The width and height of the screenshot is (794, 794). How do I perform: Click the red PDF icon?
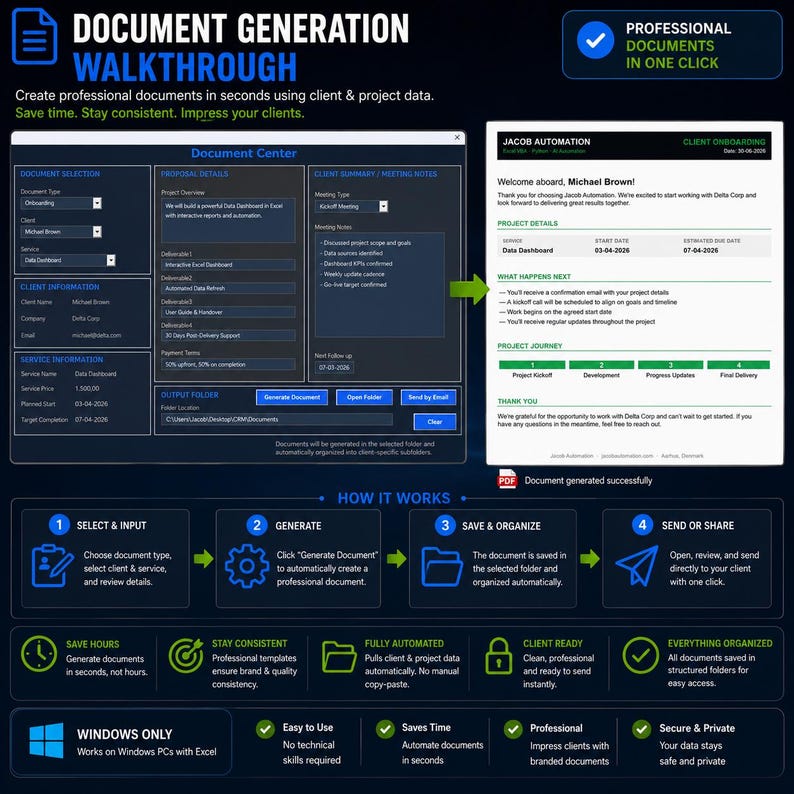[507, 479]
